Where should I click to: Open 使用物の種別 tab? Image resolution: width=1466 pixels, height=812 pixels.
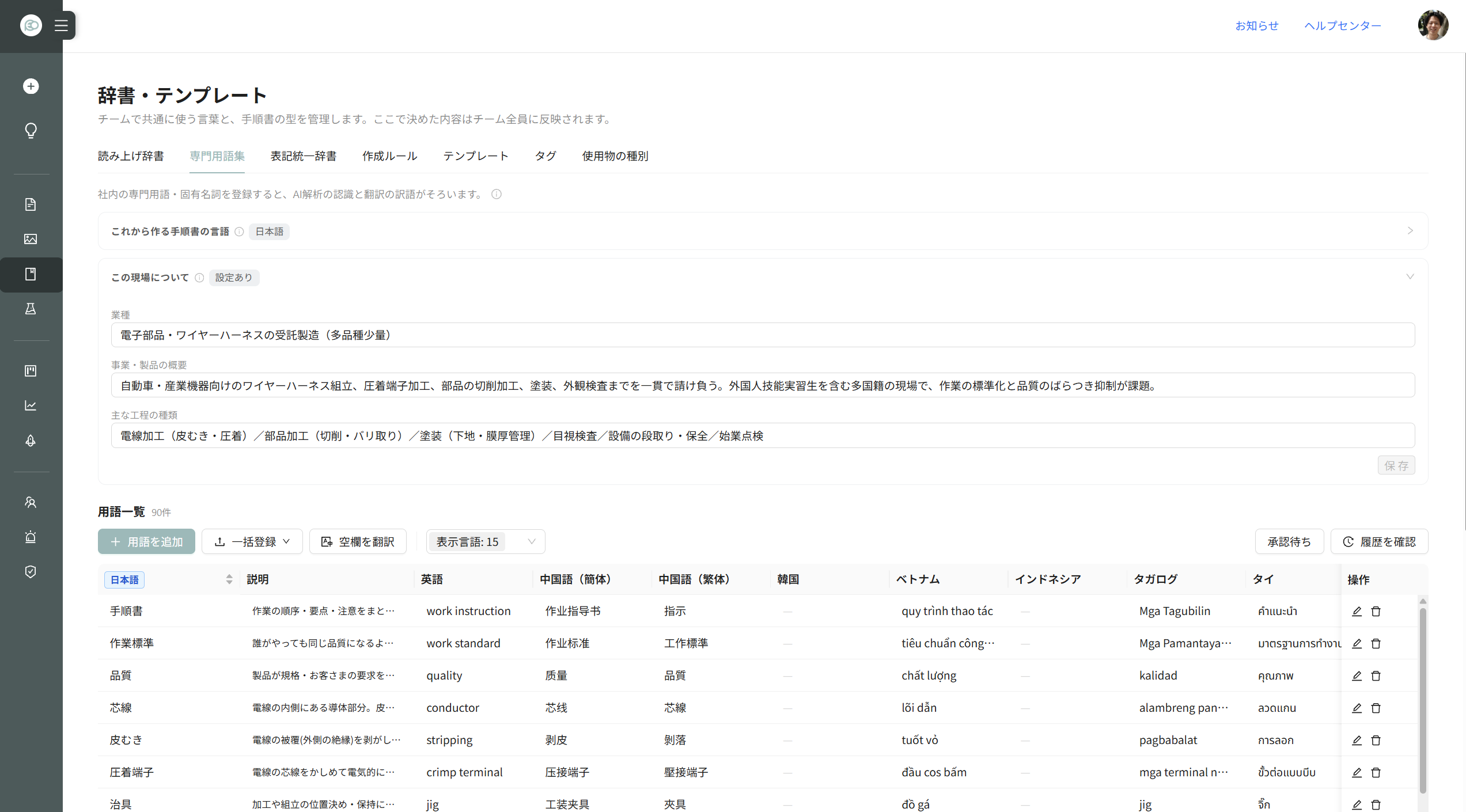coord(615,156)
